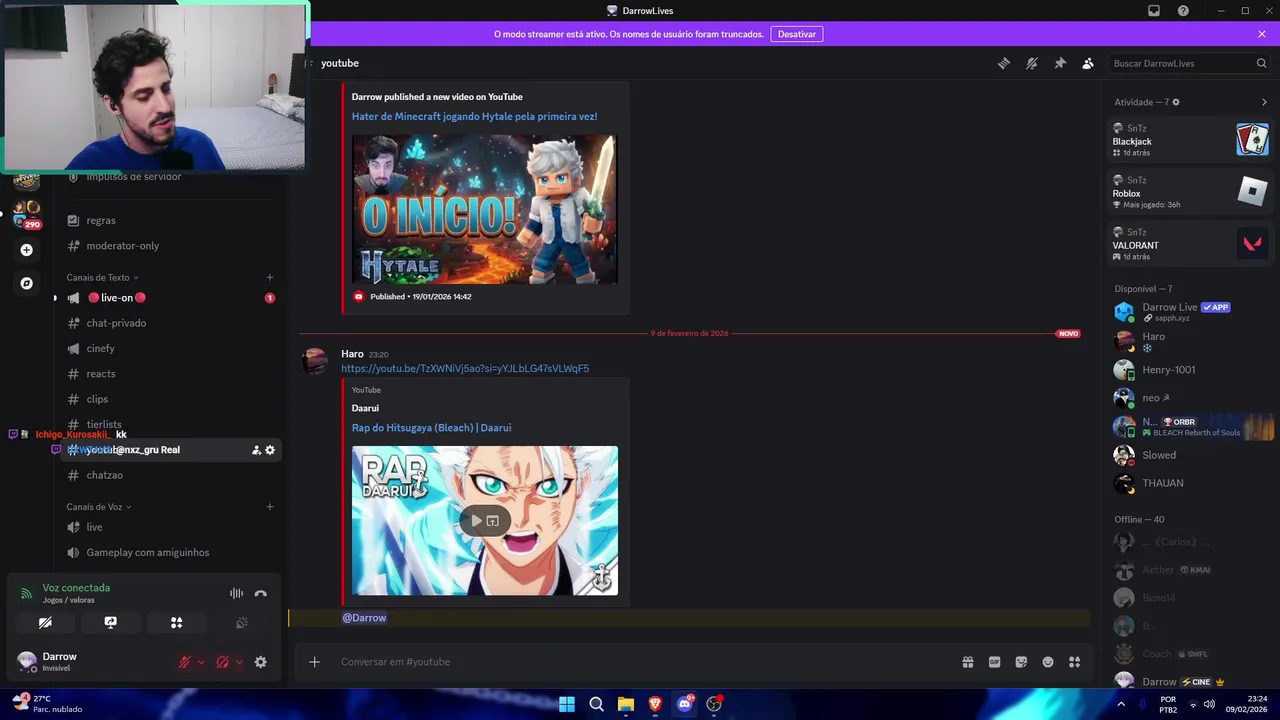This screenshot has height=720, width=1280.
Task: Open the GIF picker
Action: point(995,662)
